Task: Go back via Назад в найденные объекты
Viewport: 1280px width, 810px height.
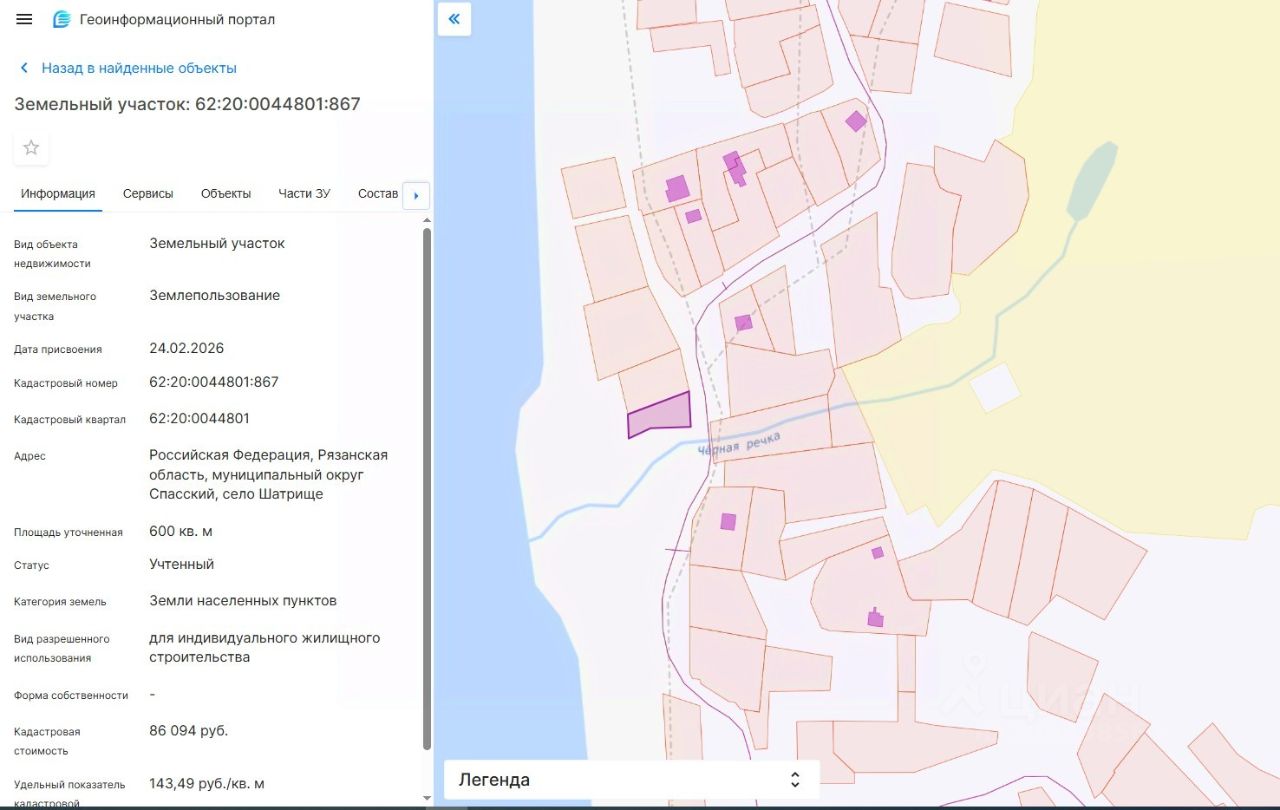Action: (x=138, y=68)
